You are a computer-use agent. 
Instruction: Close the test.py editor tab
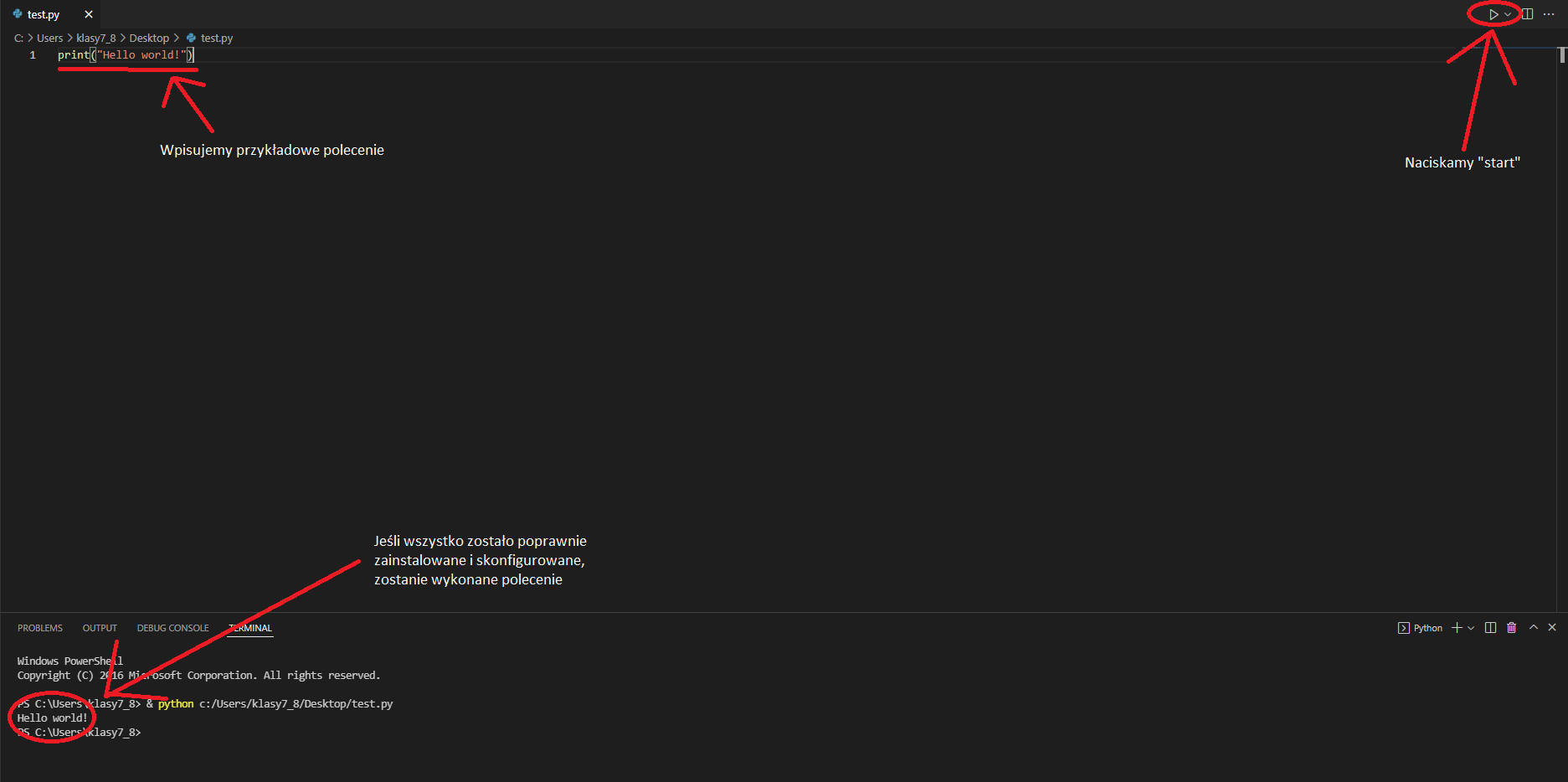point(89,14)
